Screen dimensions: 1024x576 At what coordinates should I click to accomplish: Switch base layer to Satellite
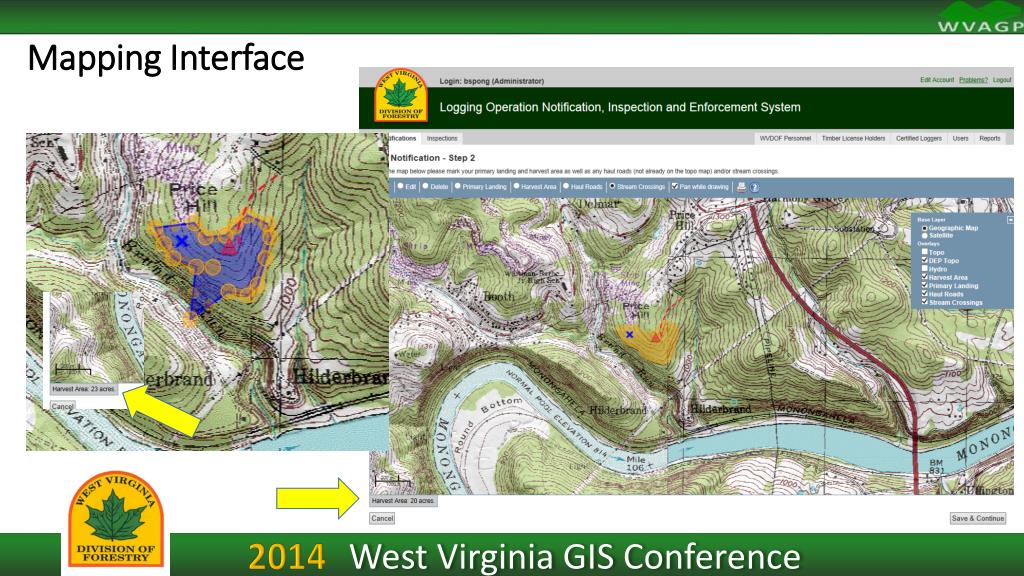(924, 236)
